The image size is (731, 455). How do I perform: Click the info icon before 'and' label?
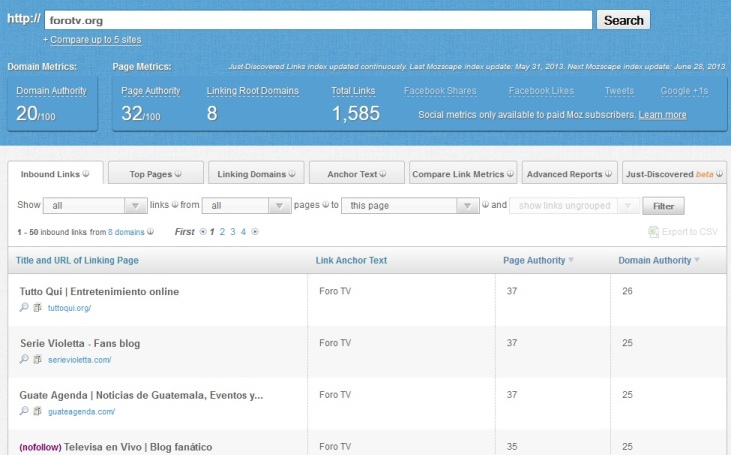[485, 204]
